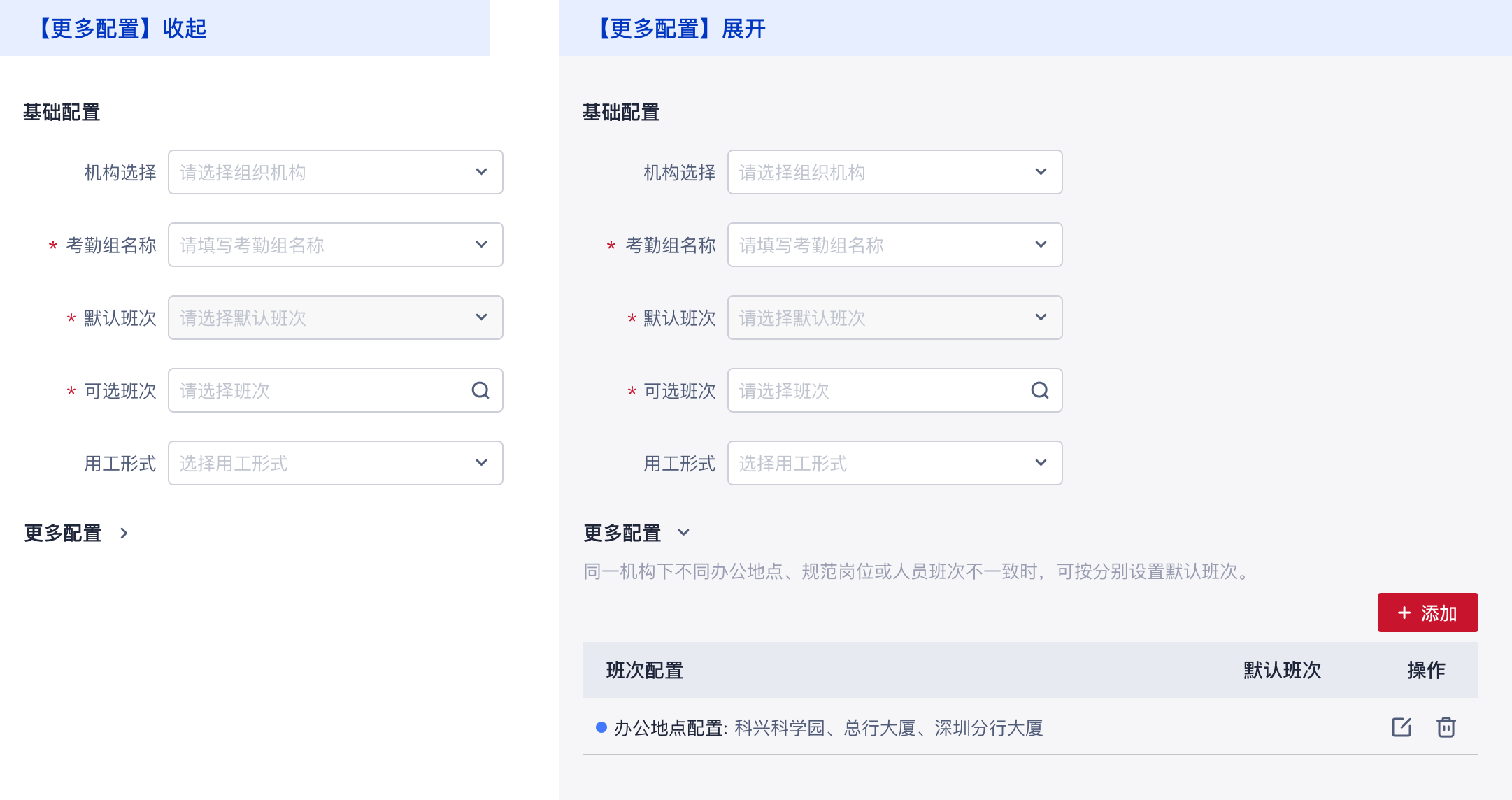
Task: Click the red 添加 add button
Action: [x=1427, y=613]
